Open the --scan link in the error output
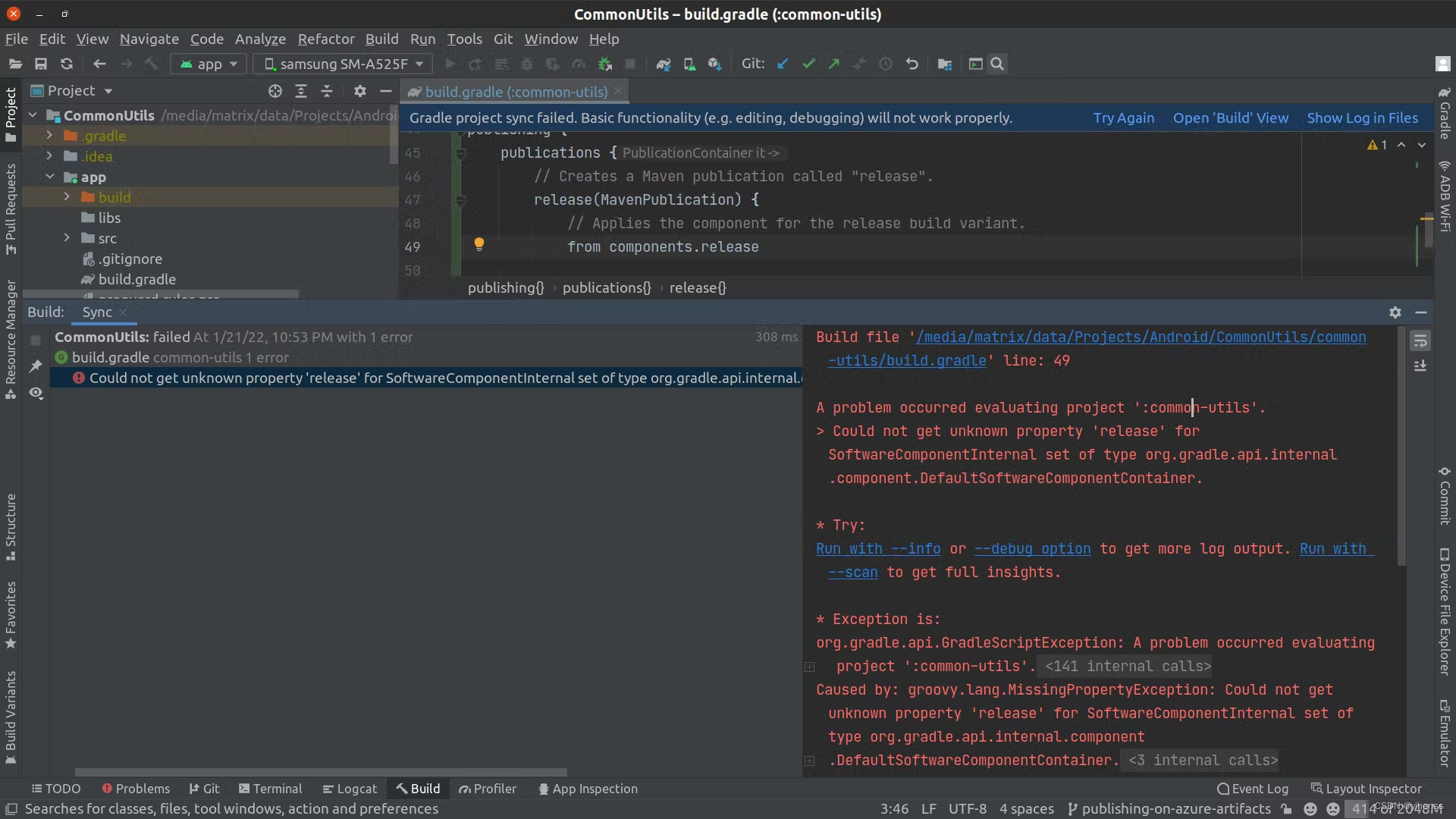This screenshot has width=1456, height=819. pos(852,573)
